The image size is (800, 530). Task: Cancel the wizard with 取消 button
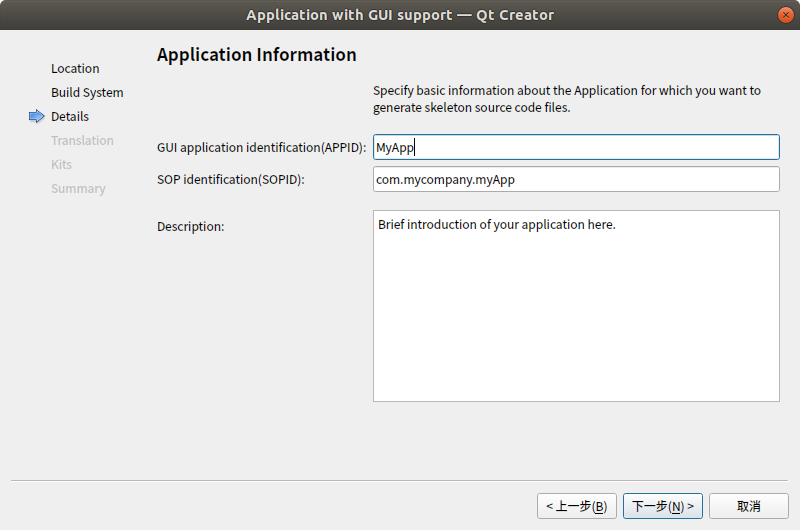749,506
